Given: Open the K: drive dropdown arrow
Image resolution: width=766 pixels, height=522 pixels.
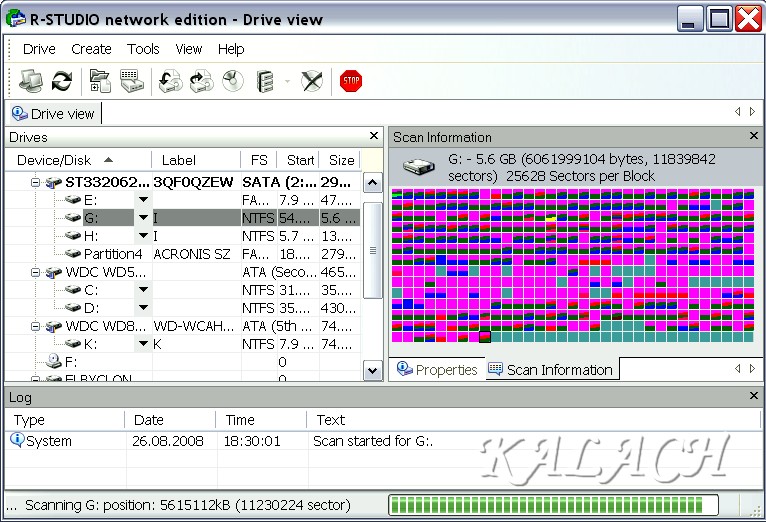Looking at the screenshot, I should tap(143, 344).
